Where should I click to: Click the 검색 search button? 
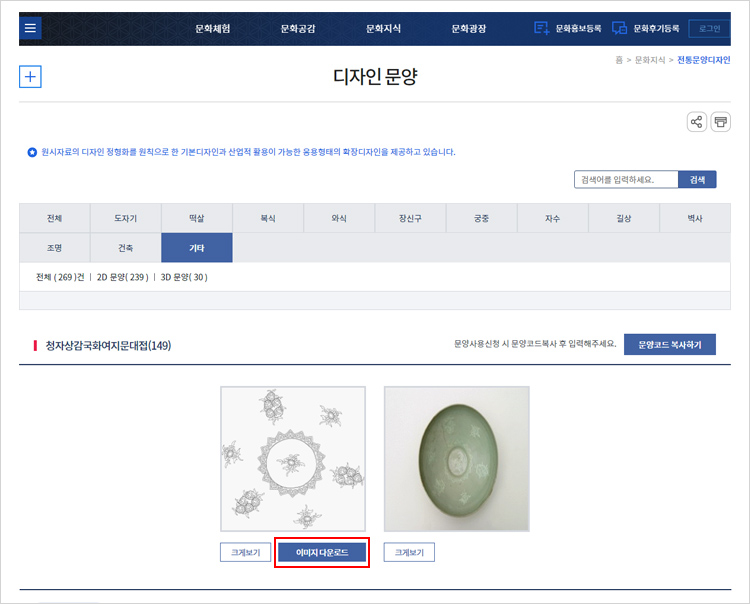pyautogui.click(x=697, y=179)
